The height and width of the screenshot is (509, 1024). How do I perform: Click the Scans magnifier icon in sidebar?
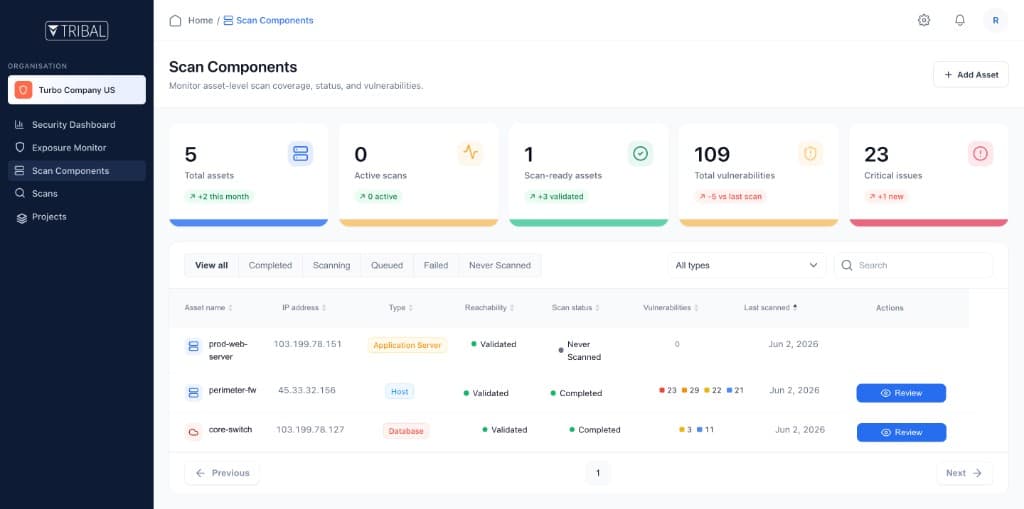(x=20, y=193)
